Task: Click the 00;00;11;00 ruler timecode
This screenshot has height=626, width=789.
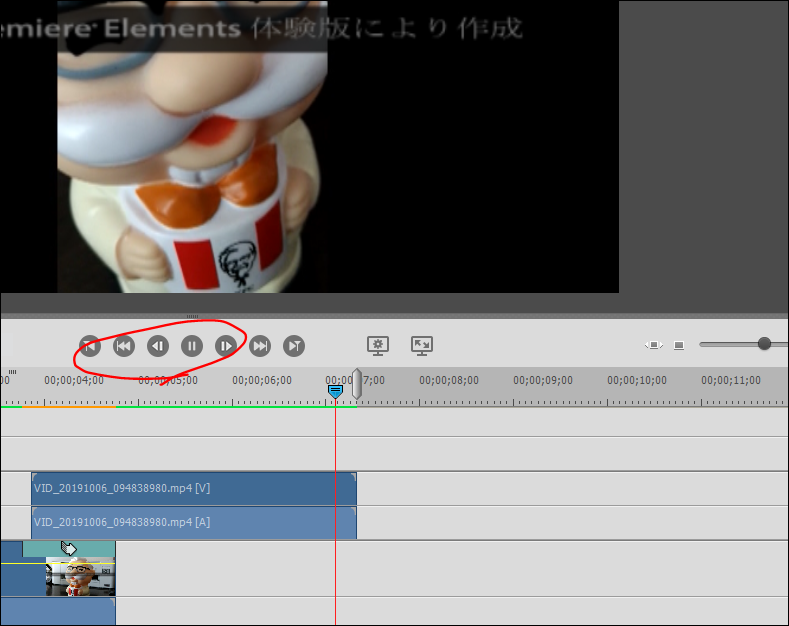Action: coord(731,380)
